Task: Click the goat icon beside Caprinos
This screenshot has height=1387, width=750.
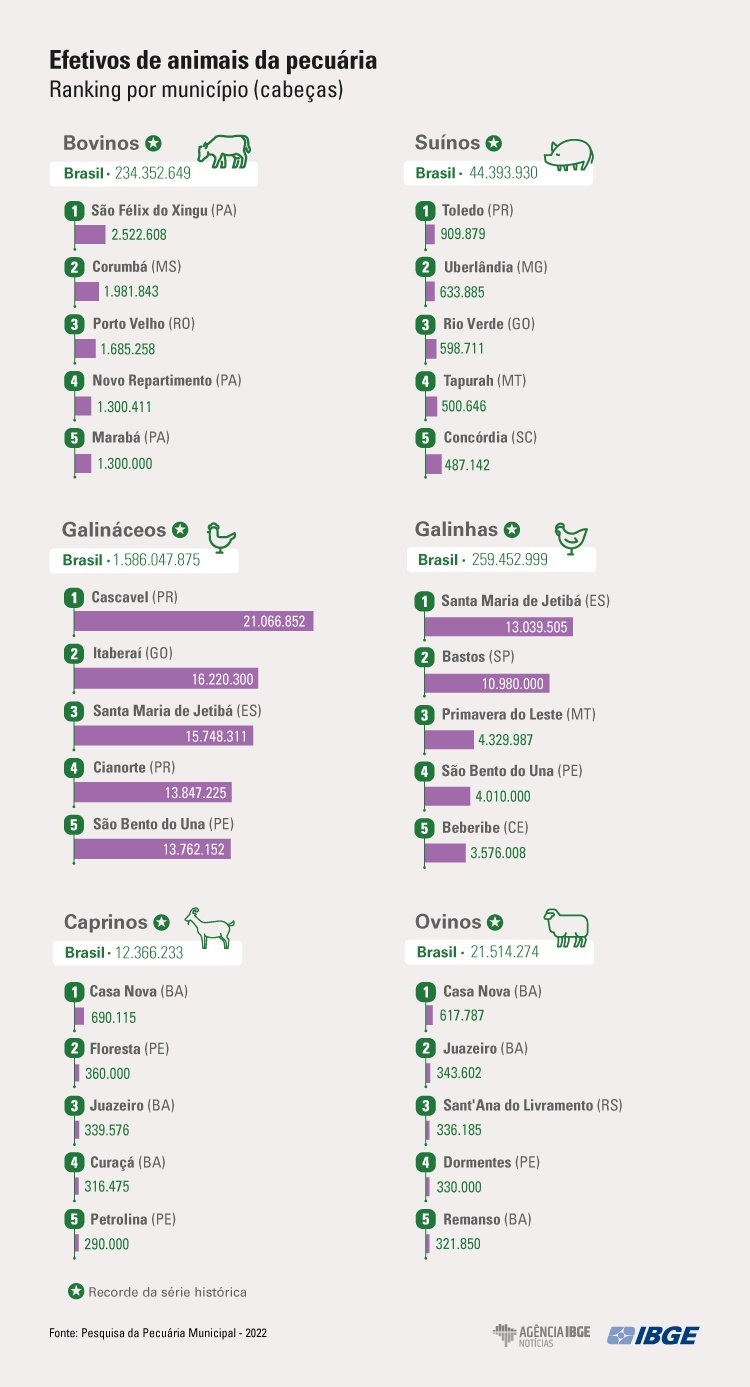Action: click(x=209, y=927)
